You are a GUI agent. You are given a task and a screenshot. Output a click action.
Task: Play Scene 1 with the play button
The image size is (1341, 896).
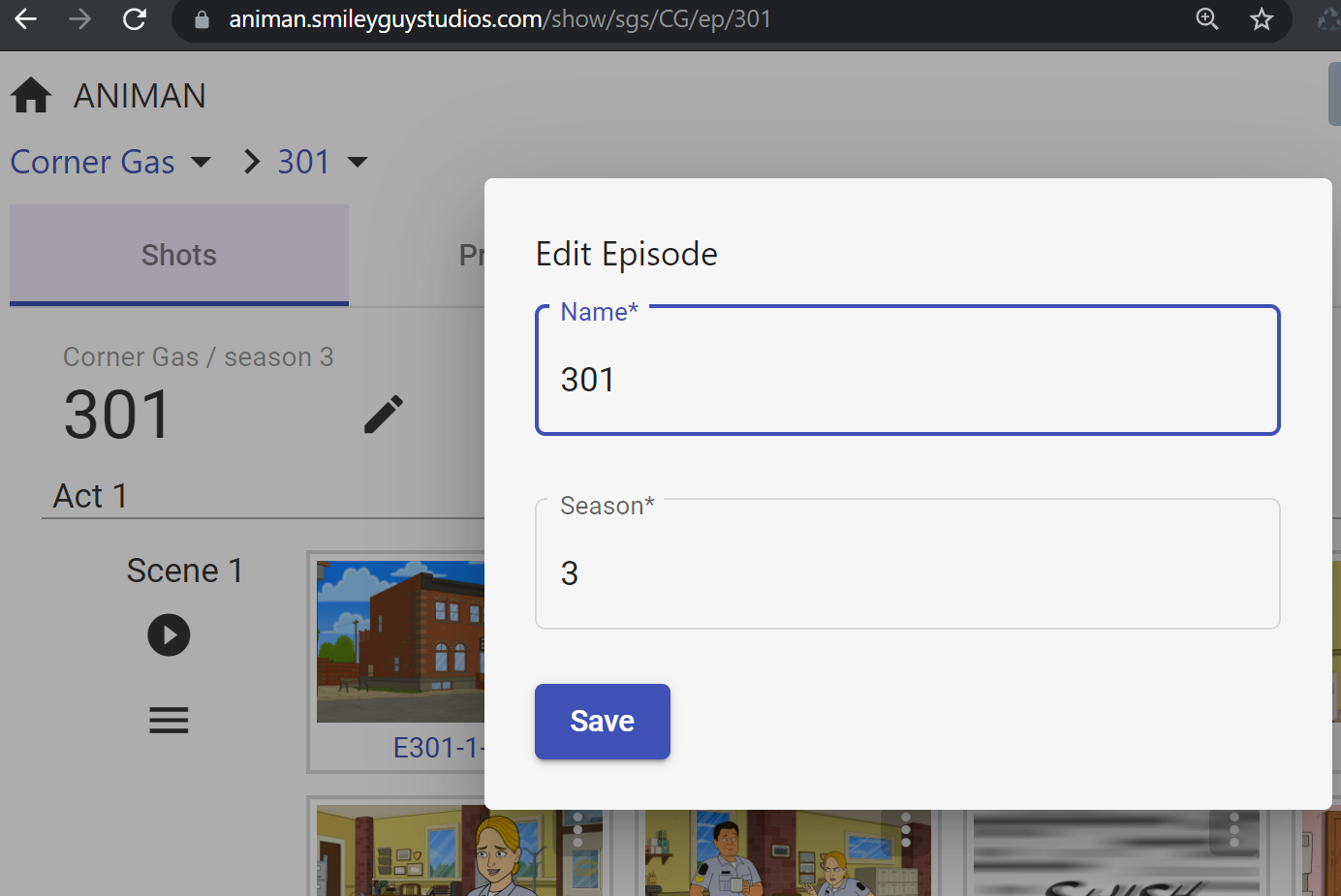(x=169, y=635)
